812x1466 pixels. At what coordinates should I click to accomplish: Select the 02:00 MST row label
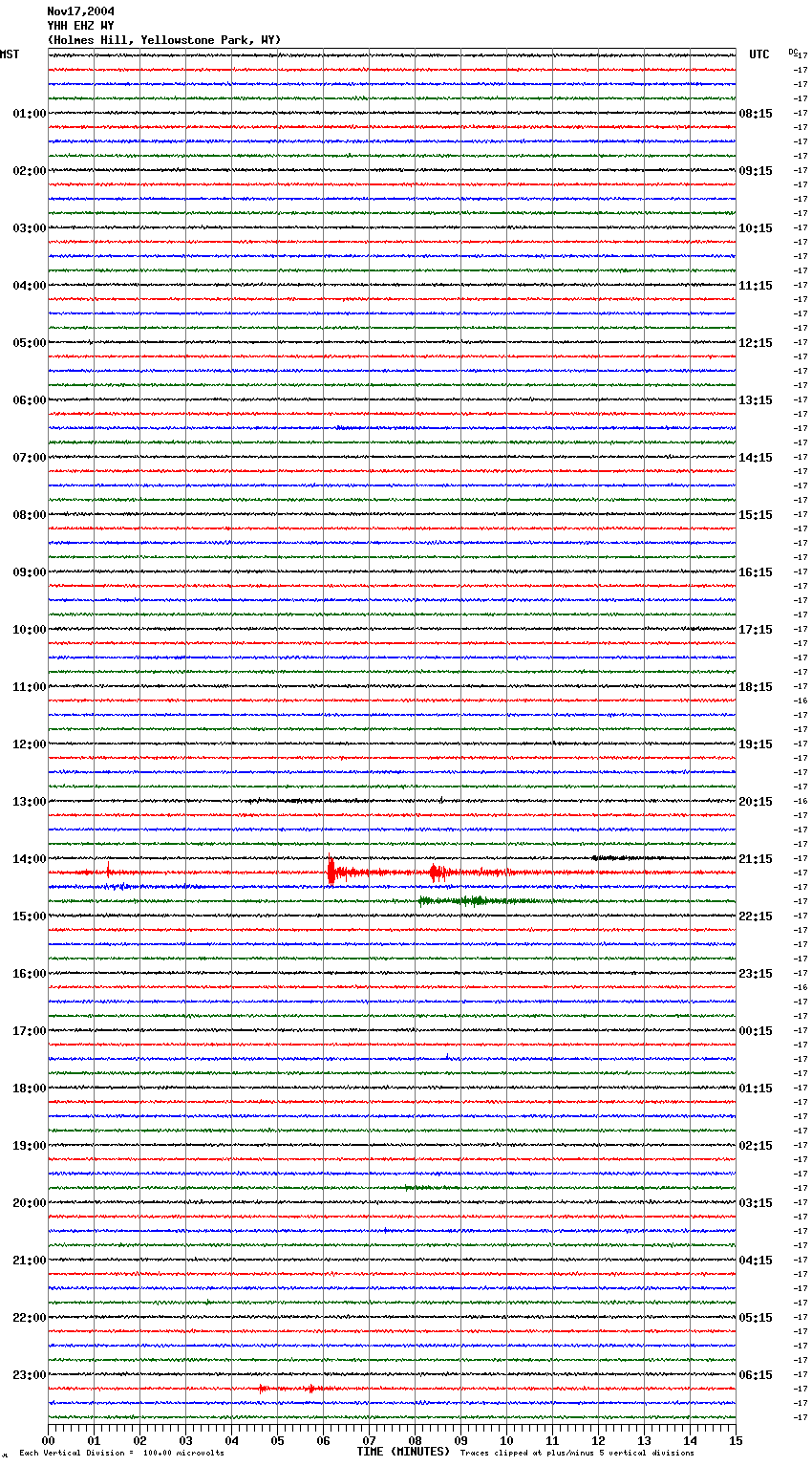[x=29, y=171]
